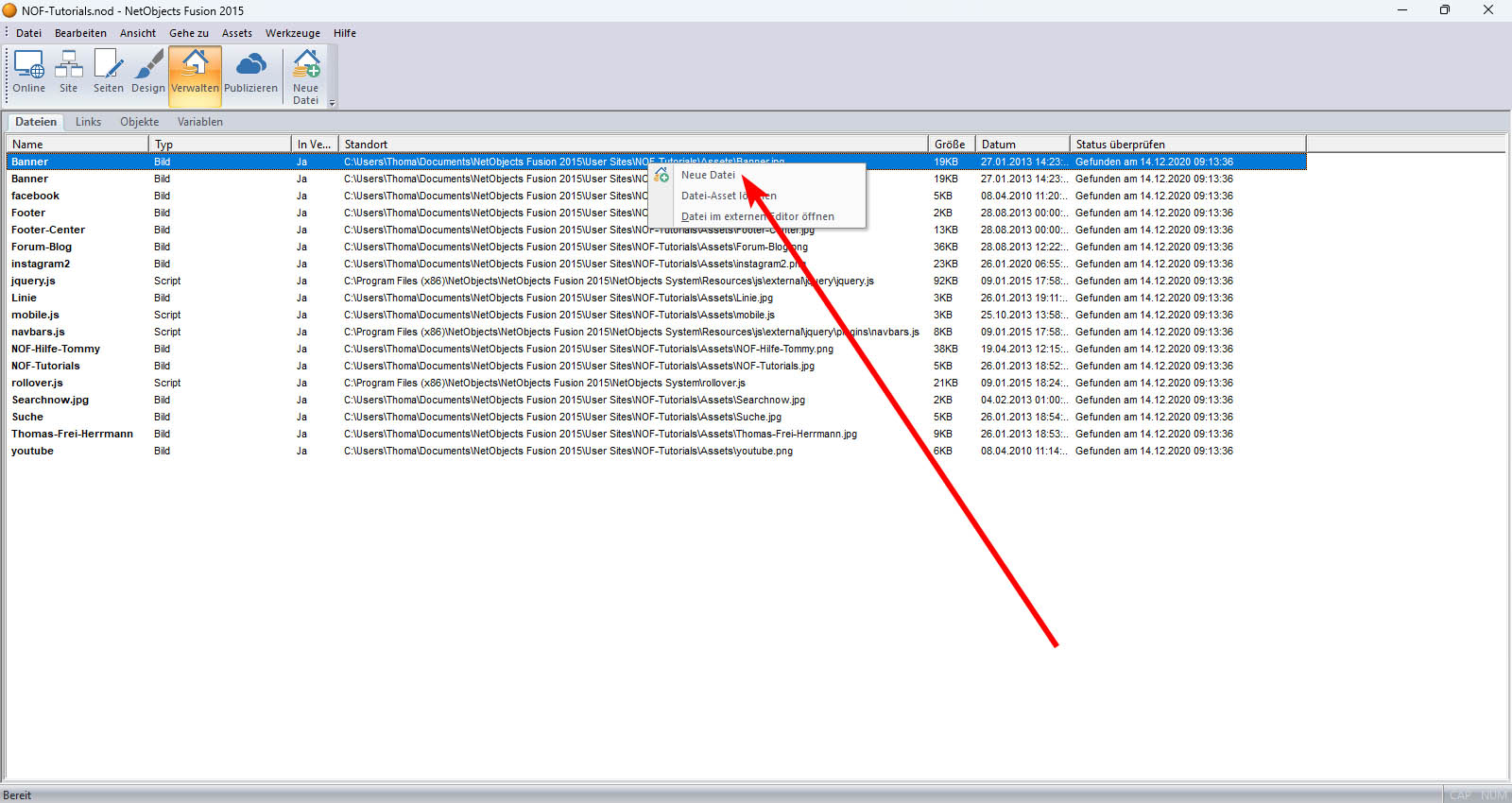Switch to the Links tab

[x=88, y=122]
